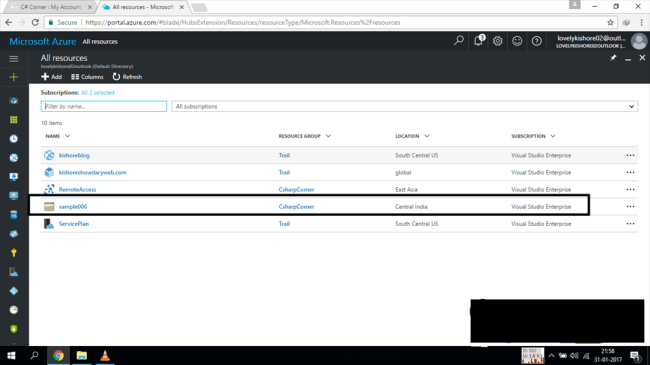Open the Columns chooser
The image size is (650, 365).
click(x=87, y=77)
